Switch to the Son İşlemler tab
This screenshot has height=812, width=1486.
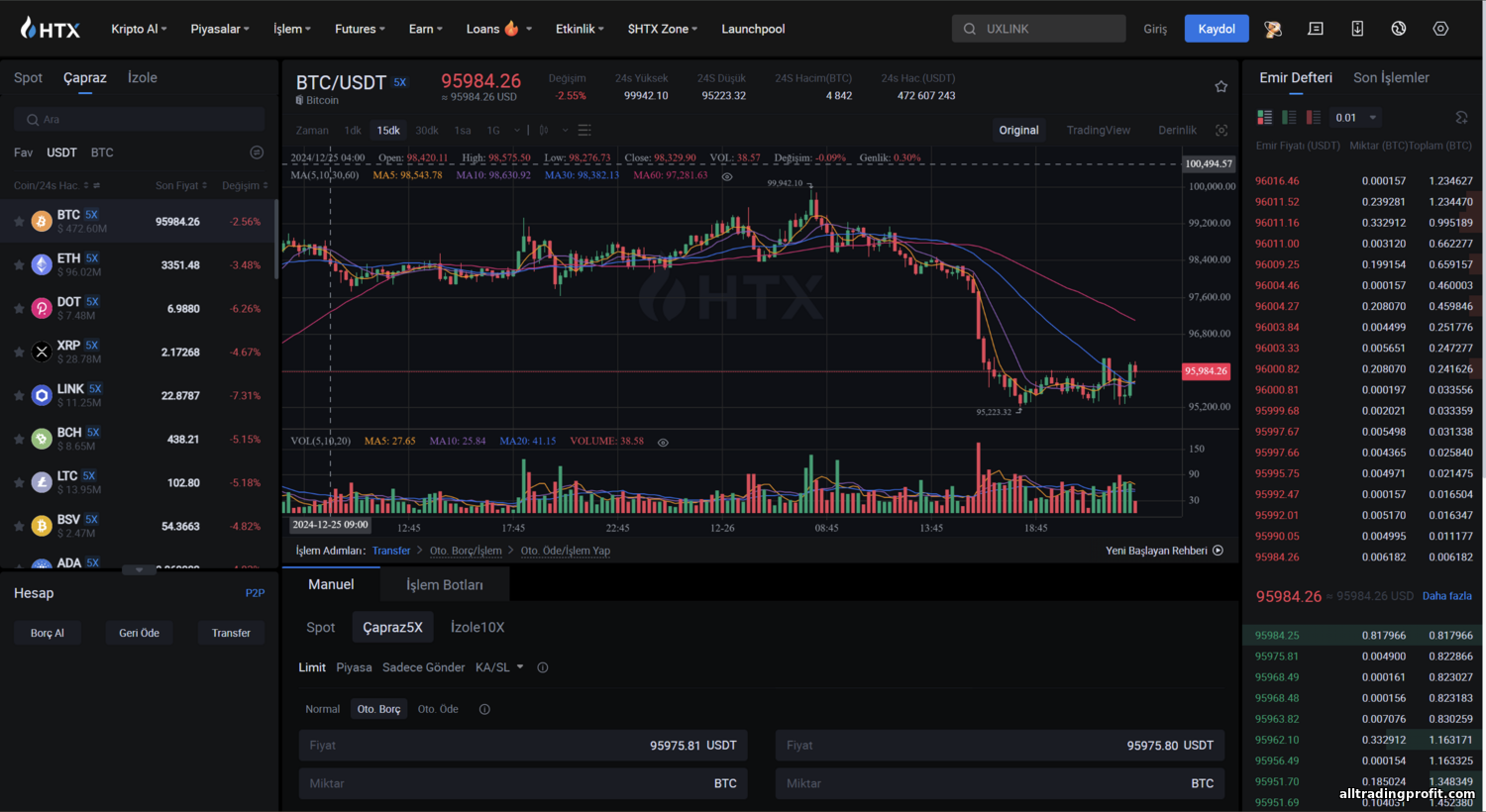point(1391,77)
